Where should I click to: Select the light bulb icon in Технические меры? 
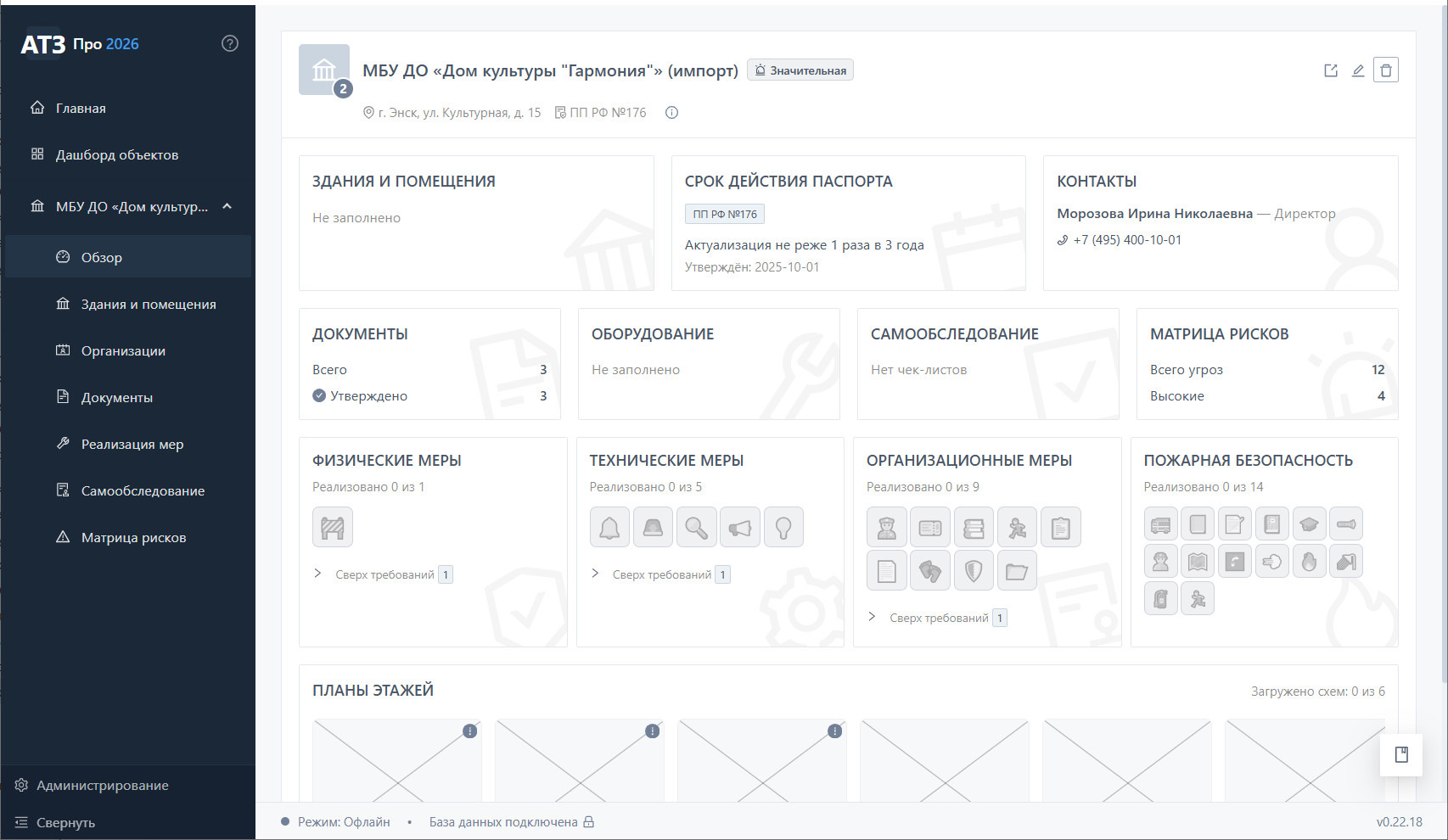(783, 528)
